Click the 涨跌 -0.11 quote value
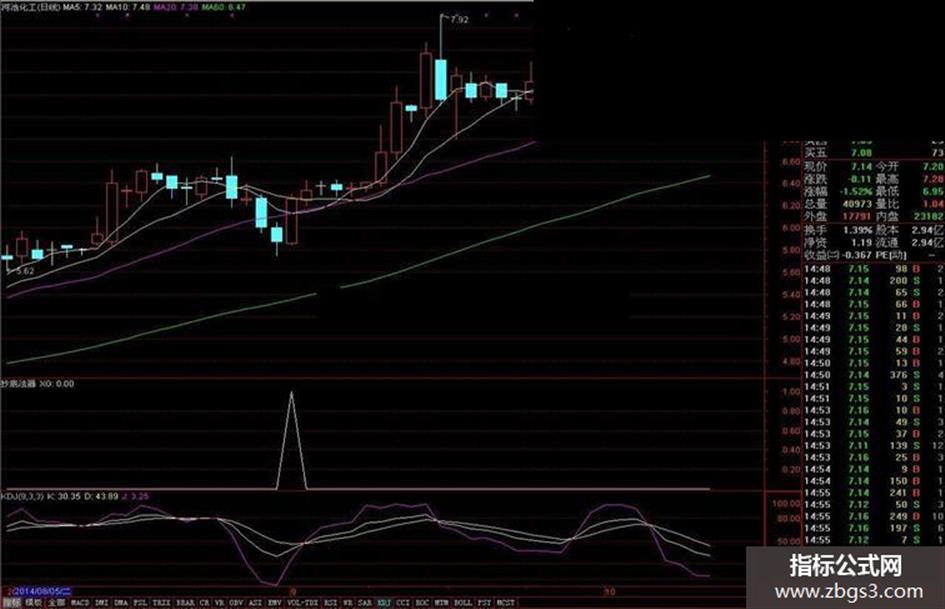This screenshot has width=945, height=609. [x=861, y=179]
